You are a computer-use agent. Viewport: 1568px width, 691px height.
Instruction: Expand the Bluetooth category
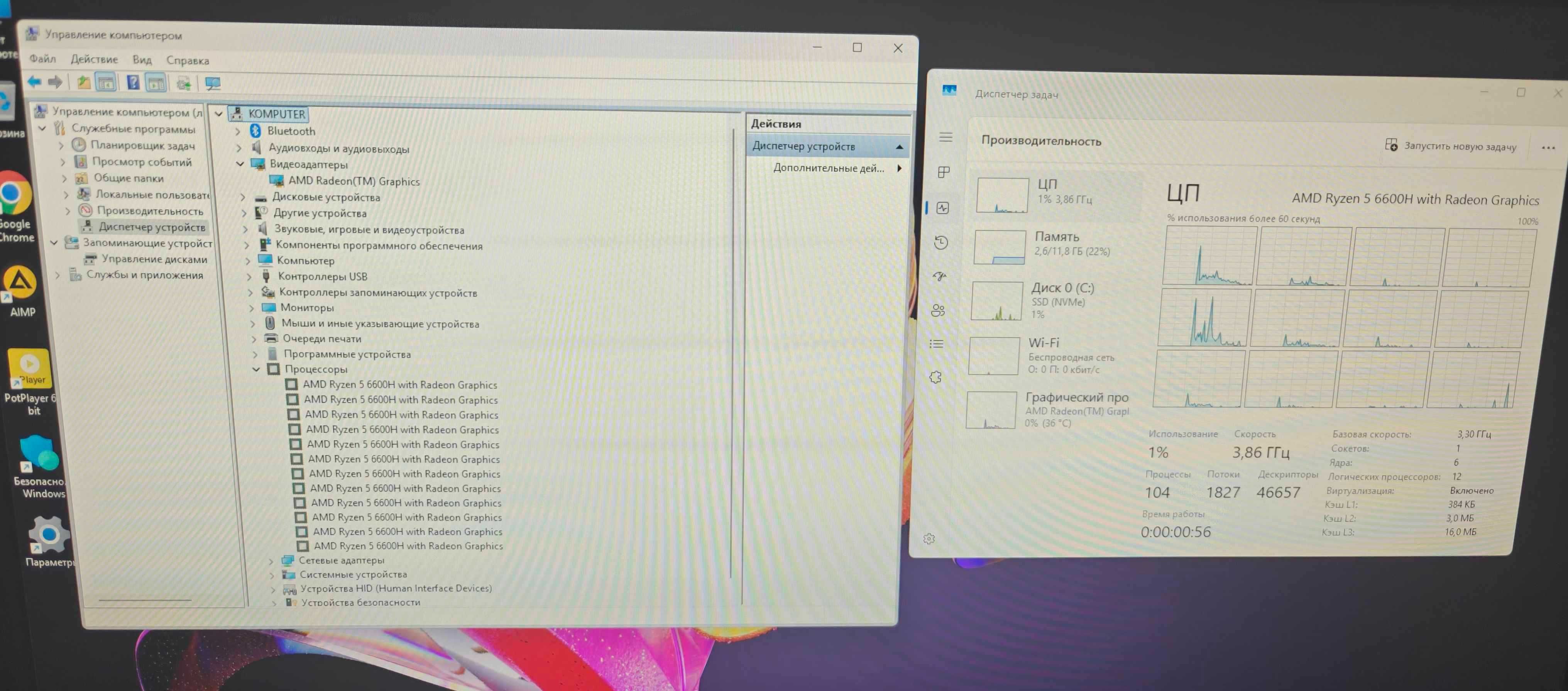click(238, 131)
